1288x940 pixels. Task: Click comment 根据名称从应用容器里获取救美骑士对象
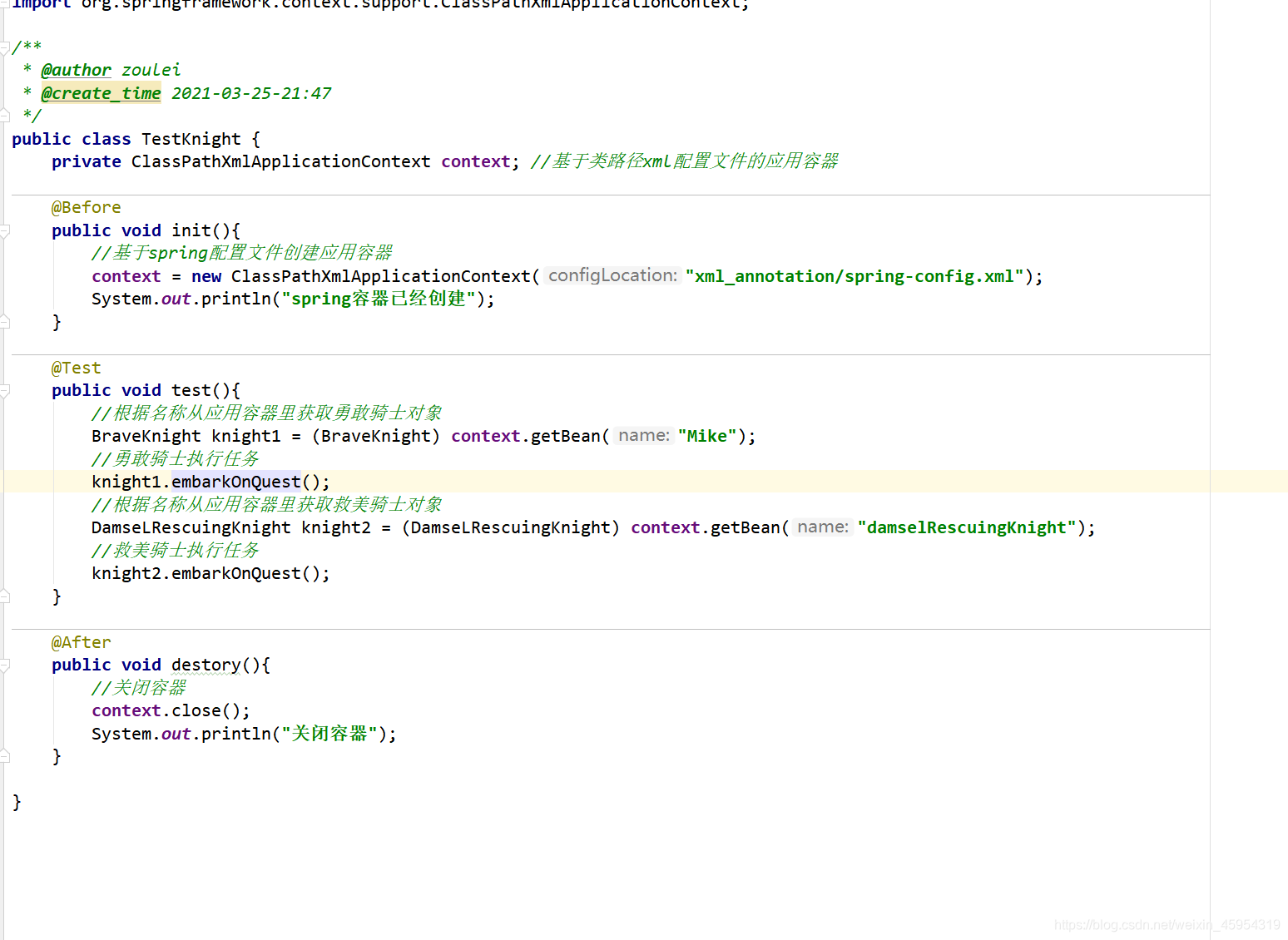[267, 505]
